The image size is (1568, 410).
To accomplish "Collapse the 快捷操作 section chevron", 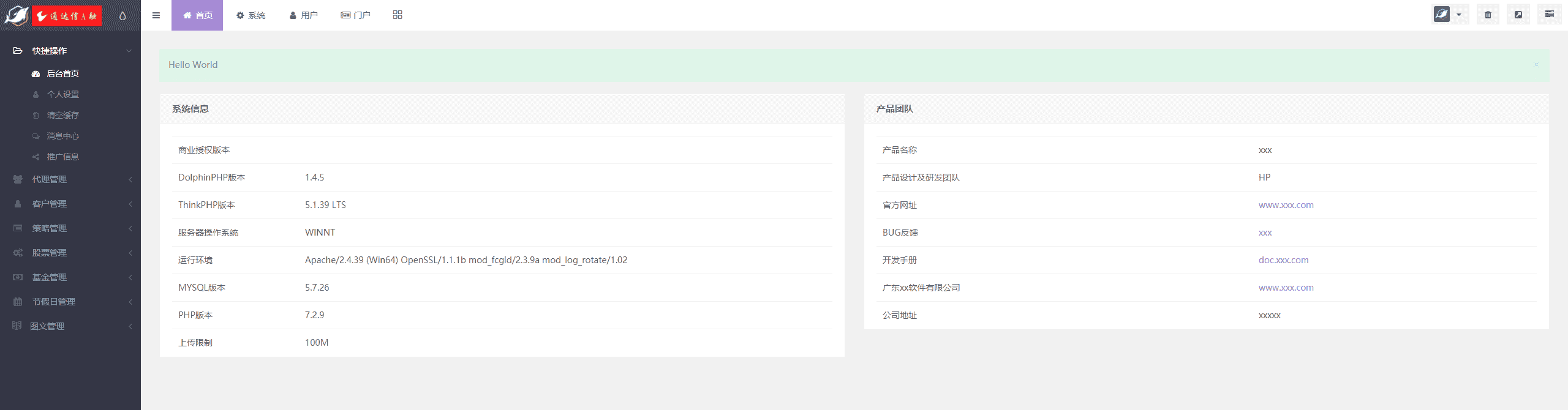I will (129, 51).
